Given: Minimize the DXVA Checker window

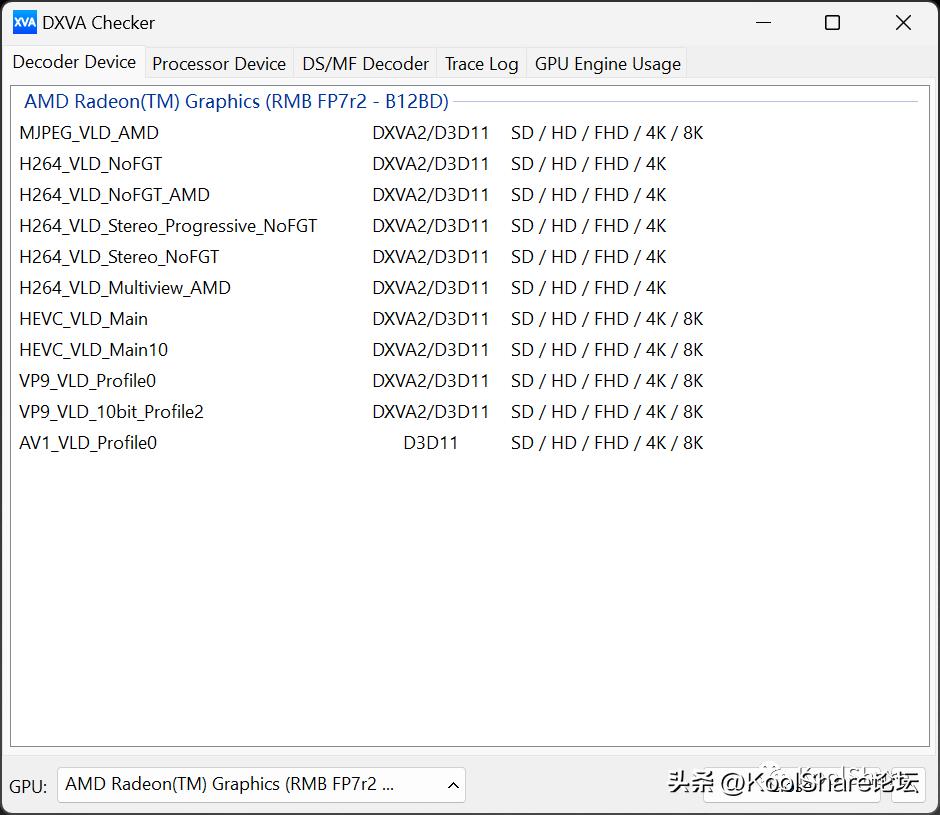Looking at the screenshot, I should pos(763,23).
